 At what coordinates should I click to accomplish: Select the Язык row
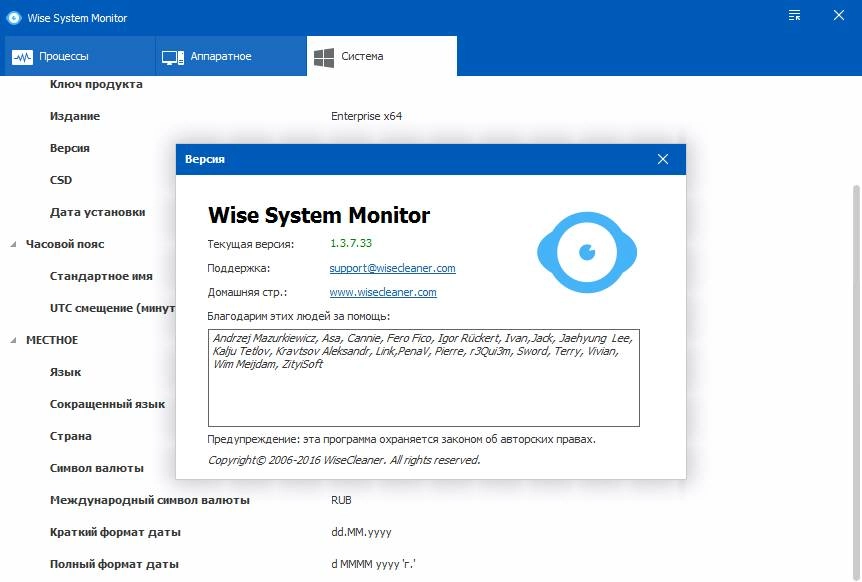(65, 372)
